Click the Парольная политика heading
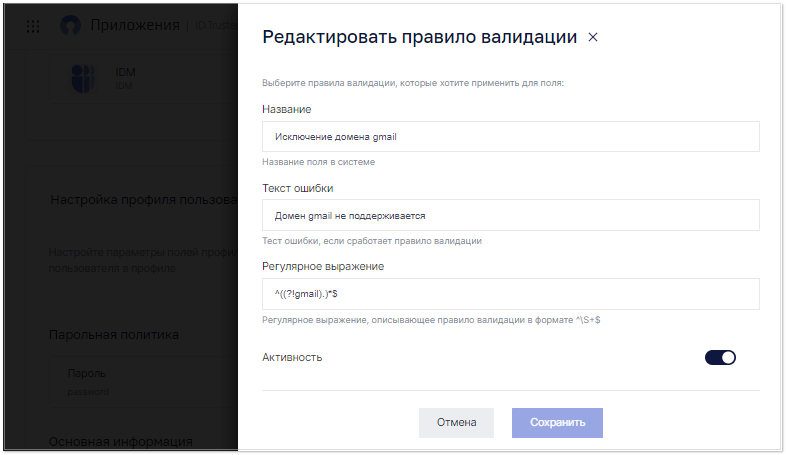The height and width of the screenshot is (455, 786). coord(114,335)
